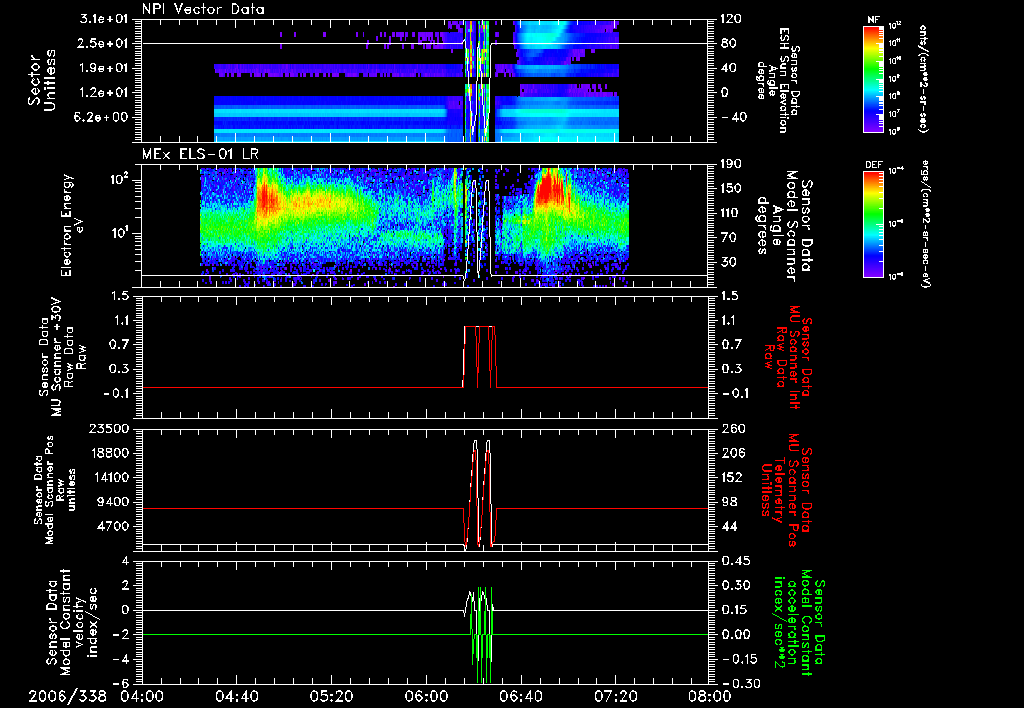Viewport: 1024px width, 708px height.
Task: Click the 9400 scanner position tick label
Action: [115, 502]
